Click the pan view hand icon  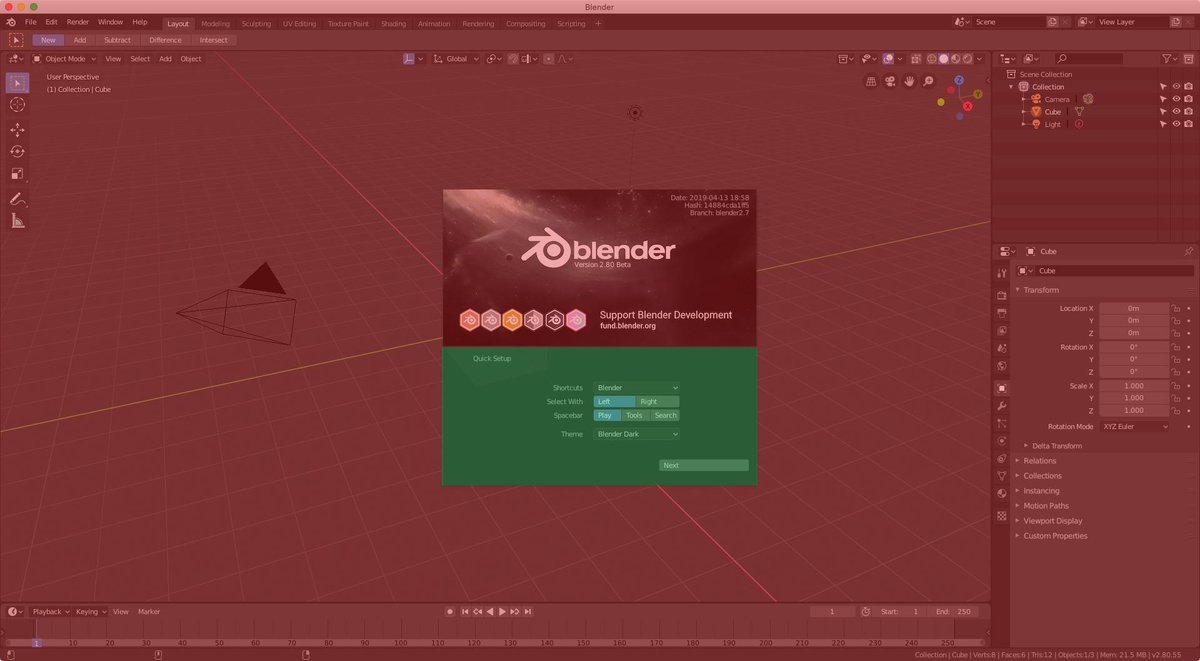(909, 81)
